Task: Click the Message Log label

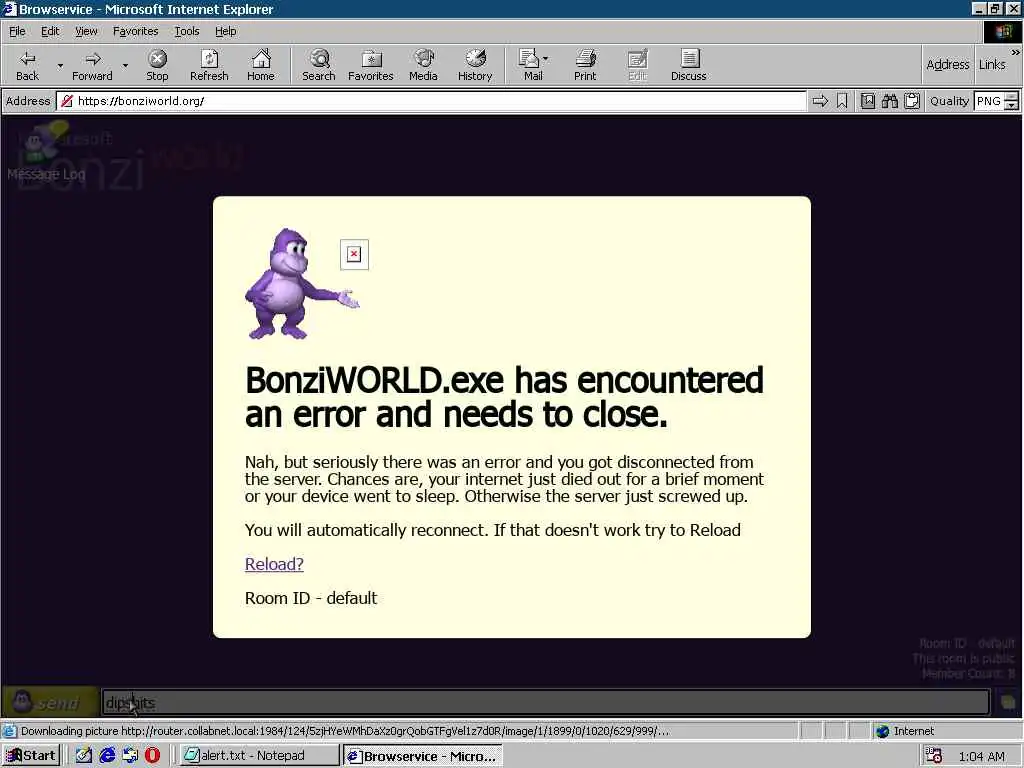Action: 46,174
